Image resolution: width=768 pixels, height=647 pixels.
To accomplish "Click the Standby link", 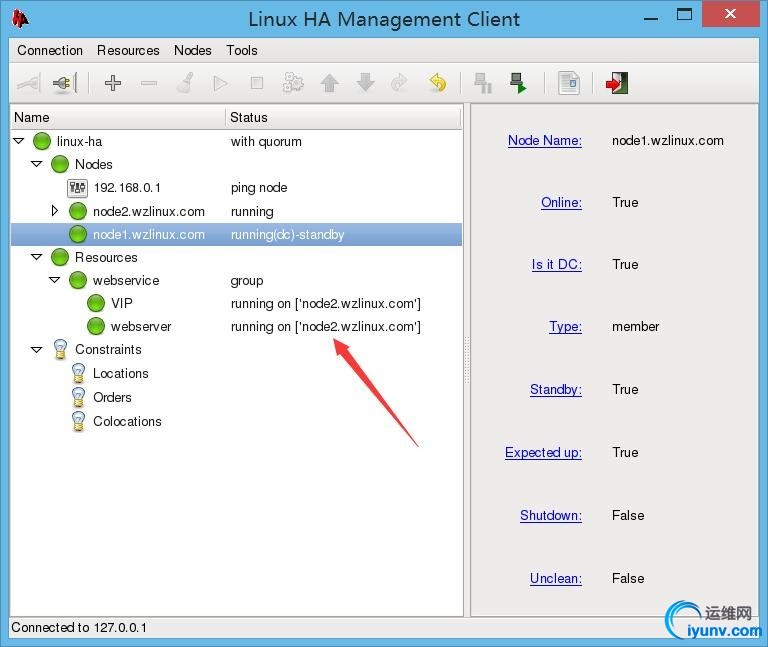I will 556,389.
